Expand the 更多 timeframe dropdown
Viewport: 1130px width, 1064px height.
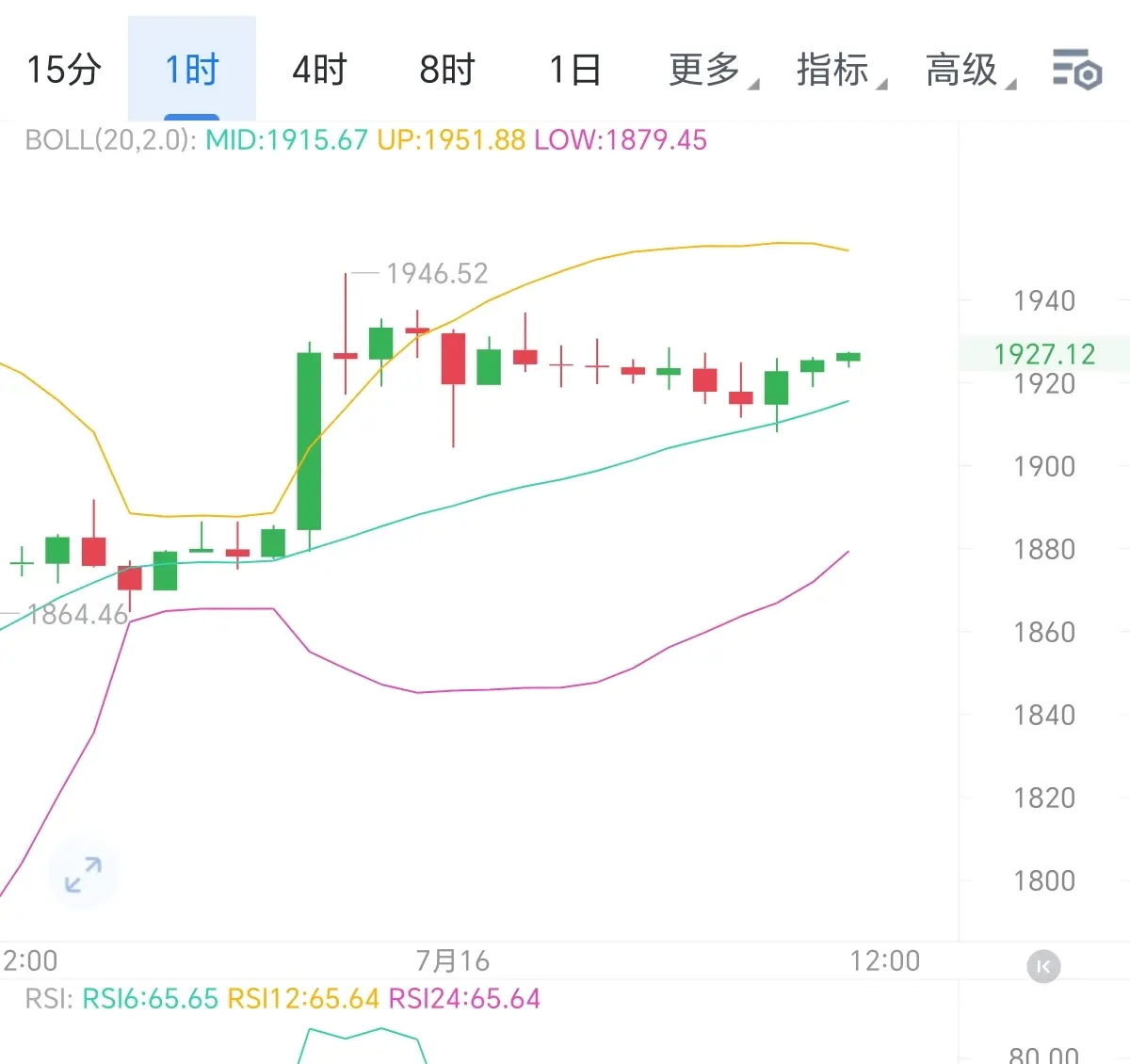pyautogui.click(x=713, y=70)
